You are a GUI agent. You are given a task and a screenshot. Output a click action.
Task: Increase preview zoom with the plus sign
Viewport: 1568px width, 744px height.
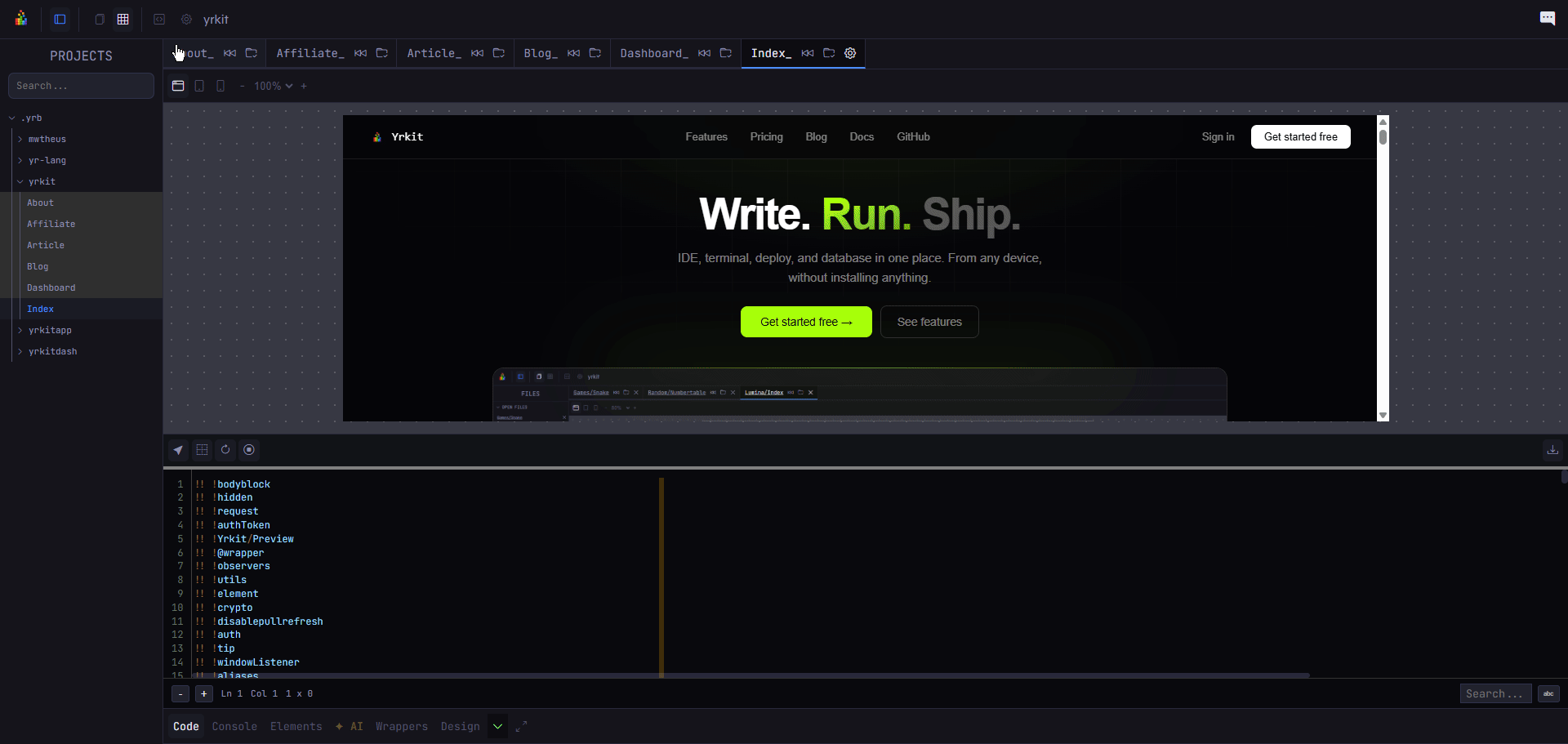pos(304,86)
